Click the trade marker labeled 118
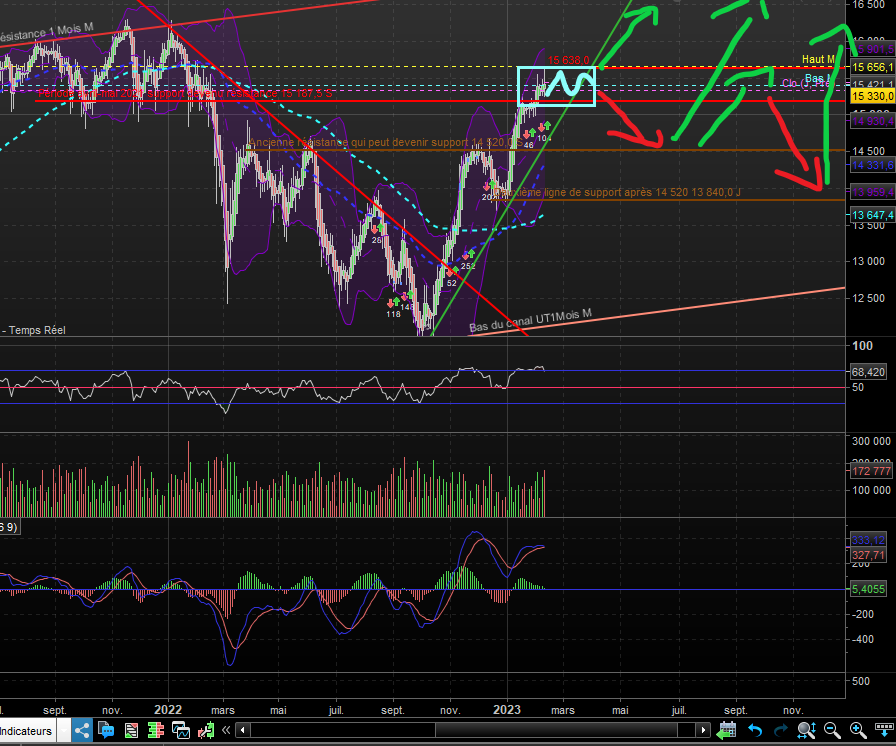896x746 pixels. (393, 314)
